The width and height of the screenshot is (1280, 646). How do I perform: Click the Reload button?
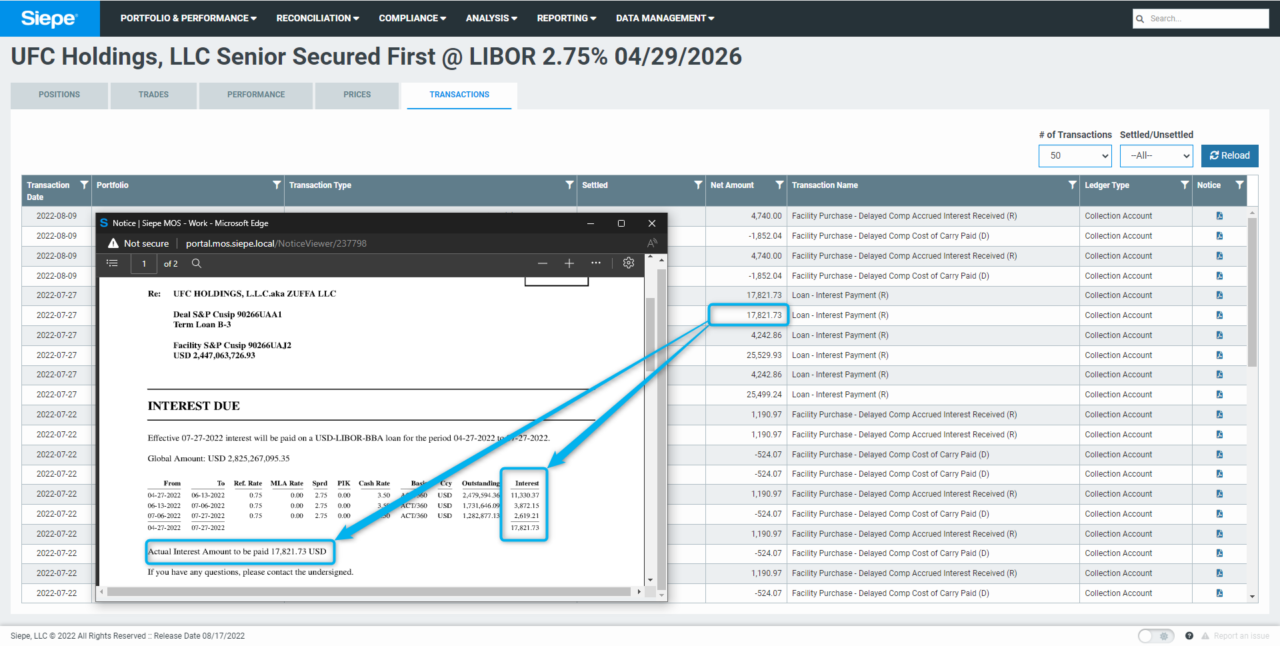1229,156
